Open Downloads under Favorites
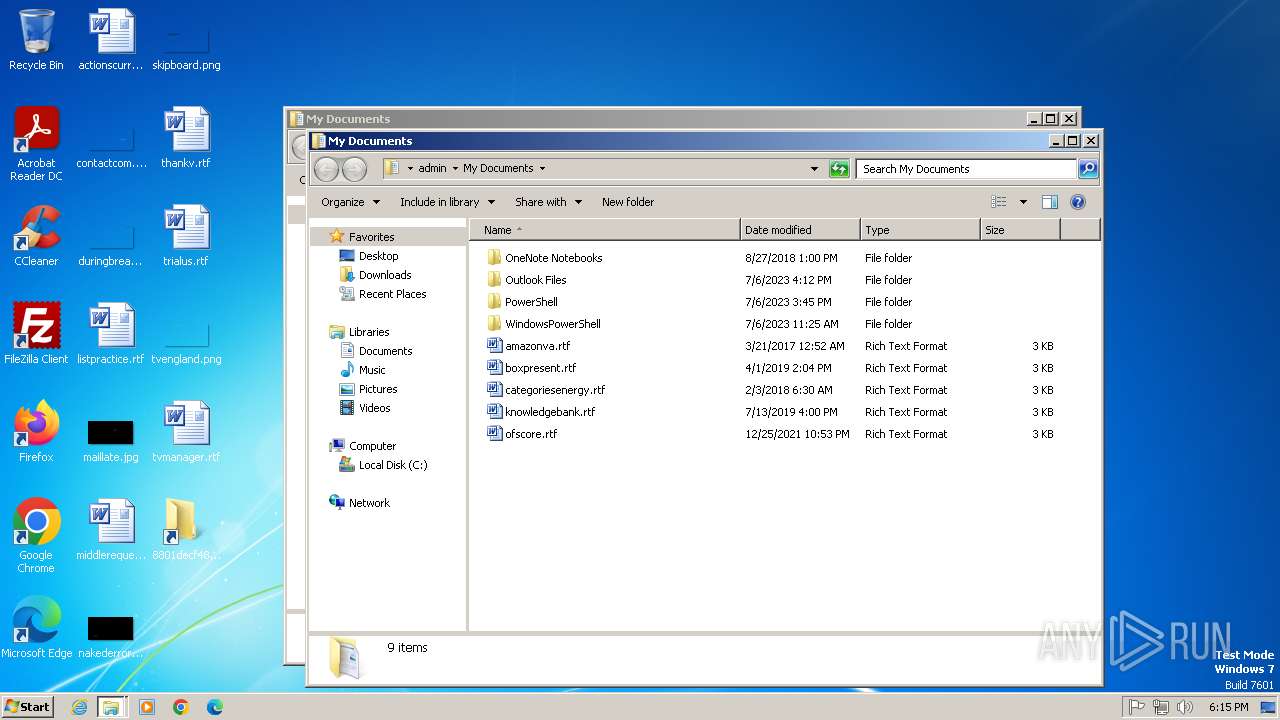Screen dimensions: 1280x720 [x=385, y=275]
